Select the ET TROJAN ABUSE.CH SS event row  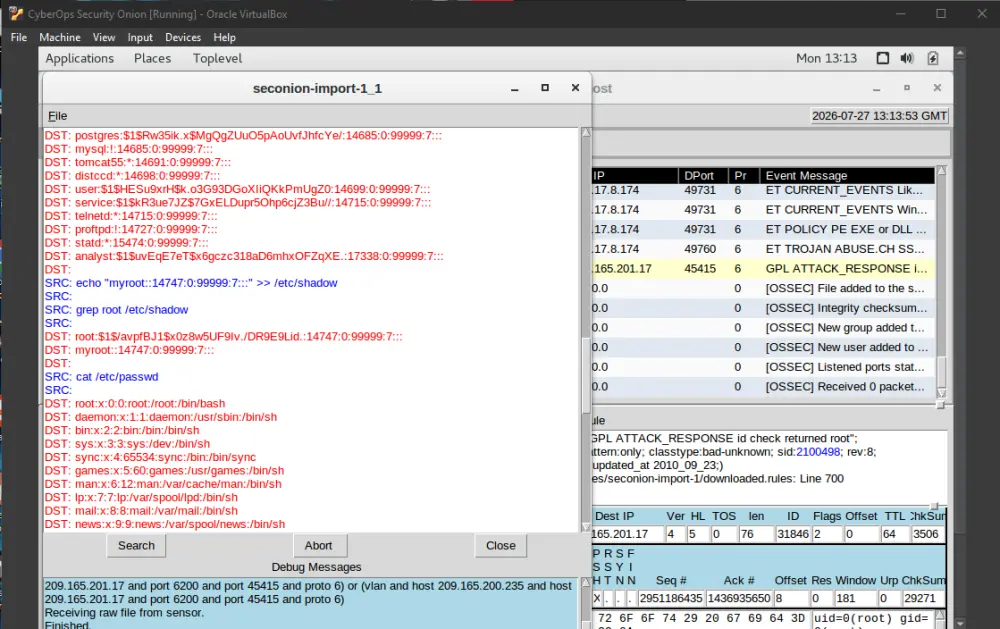click(x=763, y=249)
